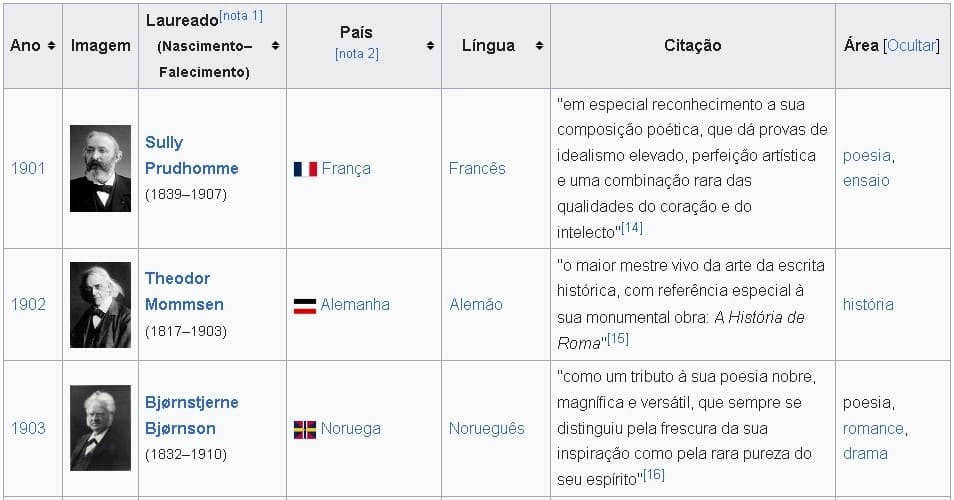The width and height of the screenshot is (954, 500).
Task: Click the German Empire flag icon
Action: point(305,305)
